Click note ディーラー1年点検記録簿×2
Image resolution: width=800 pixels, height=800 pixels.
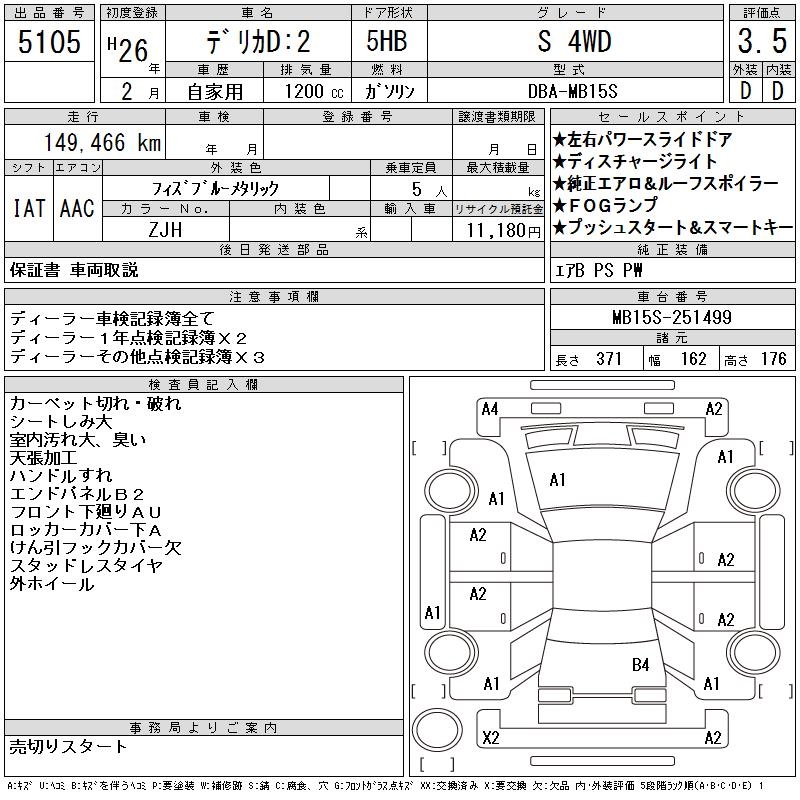point(129,338)
